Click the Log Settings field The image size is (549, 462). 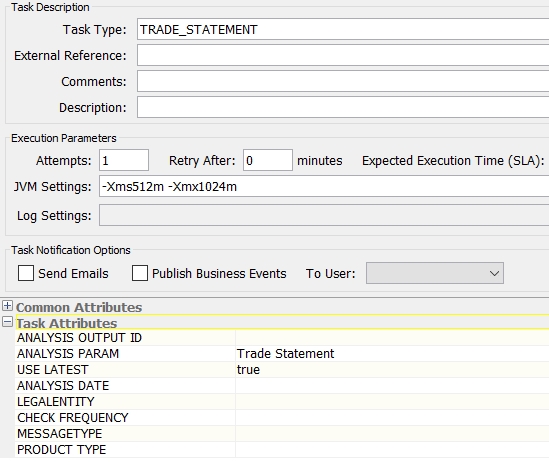coord(324,216)
